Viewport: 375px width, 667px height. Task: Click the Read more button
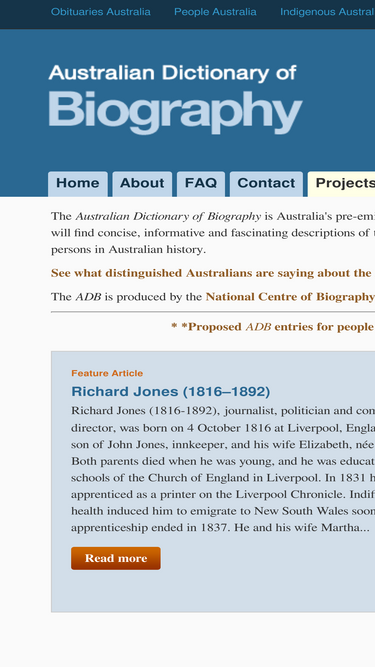click(116, 558)
